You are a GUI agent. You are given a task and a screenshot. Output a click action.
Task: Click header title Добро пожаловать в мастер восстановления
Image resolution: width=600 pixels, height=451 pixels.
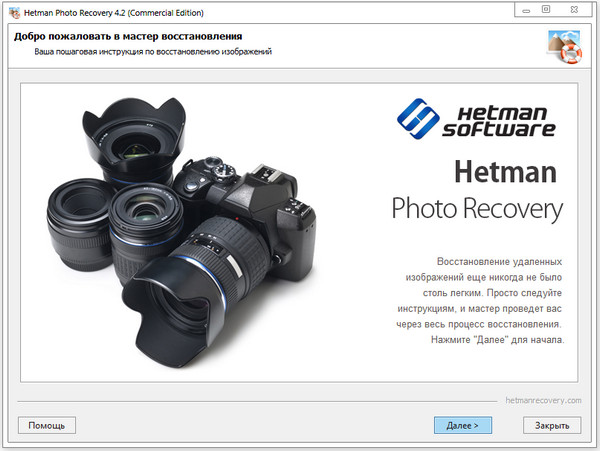pos(124,37)
